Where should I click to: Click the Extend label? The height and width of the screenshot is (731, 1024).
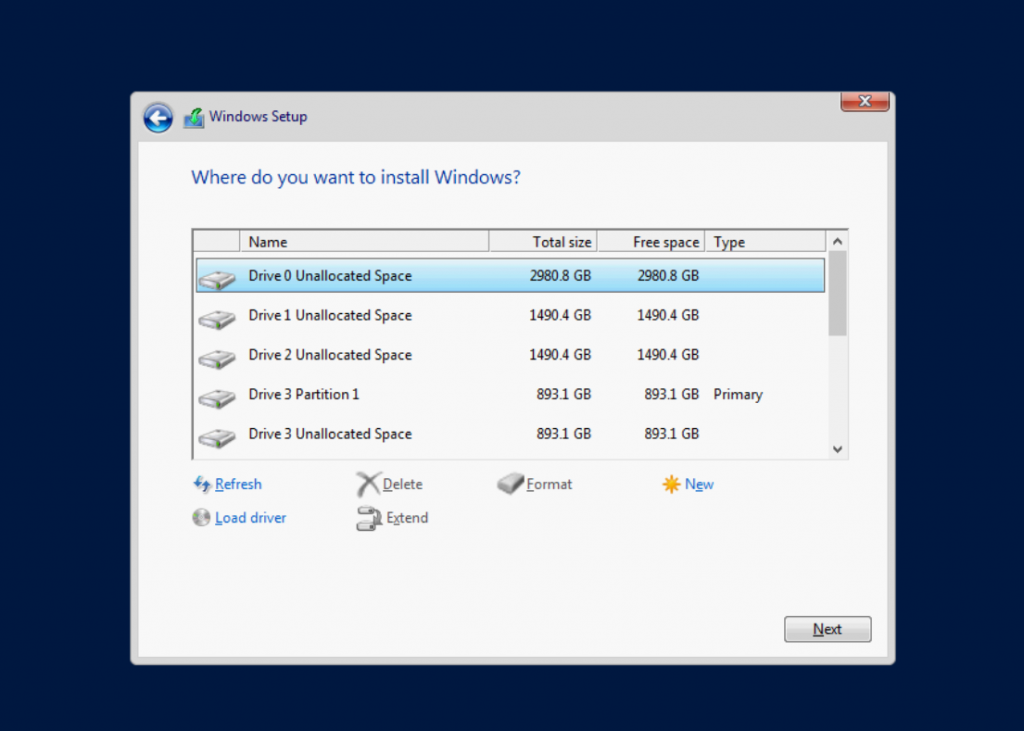tap(407, 517)
